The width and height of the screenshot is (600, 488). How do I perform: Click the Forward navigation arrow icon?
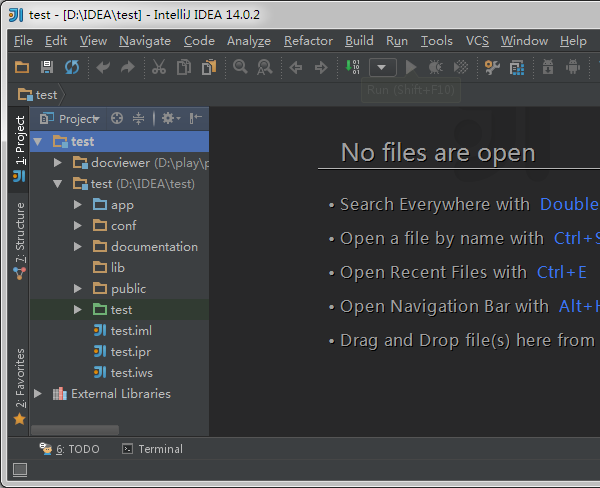tap(321, 68)
